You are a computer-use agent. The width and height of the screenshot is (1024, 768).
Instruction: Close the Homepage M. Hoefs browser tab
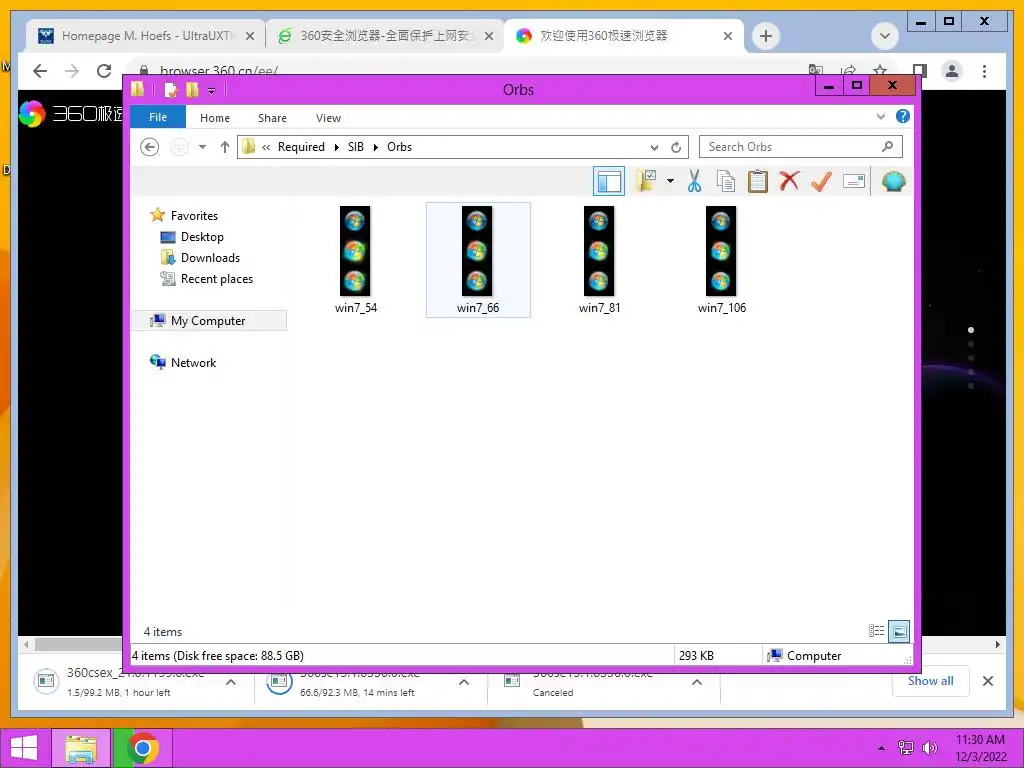click(x=249, y=36)
